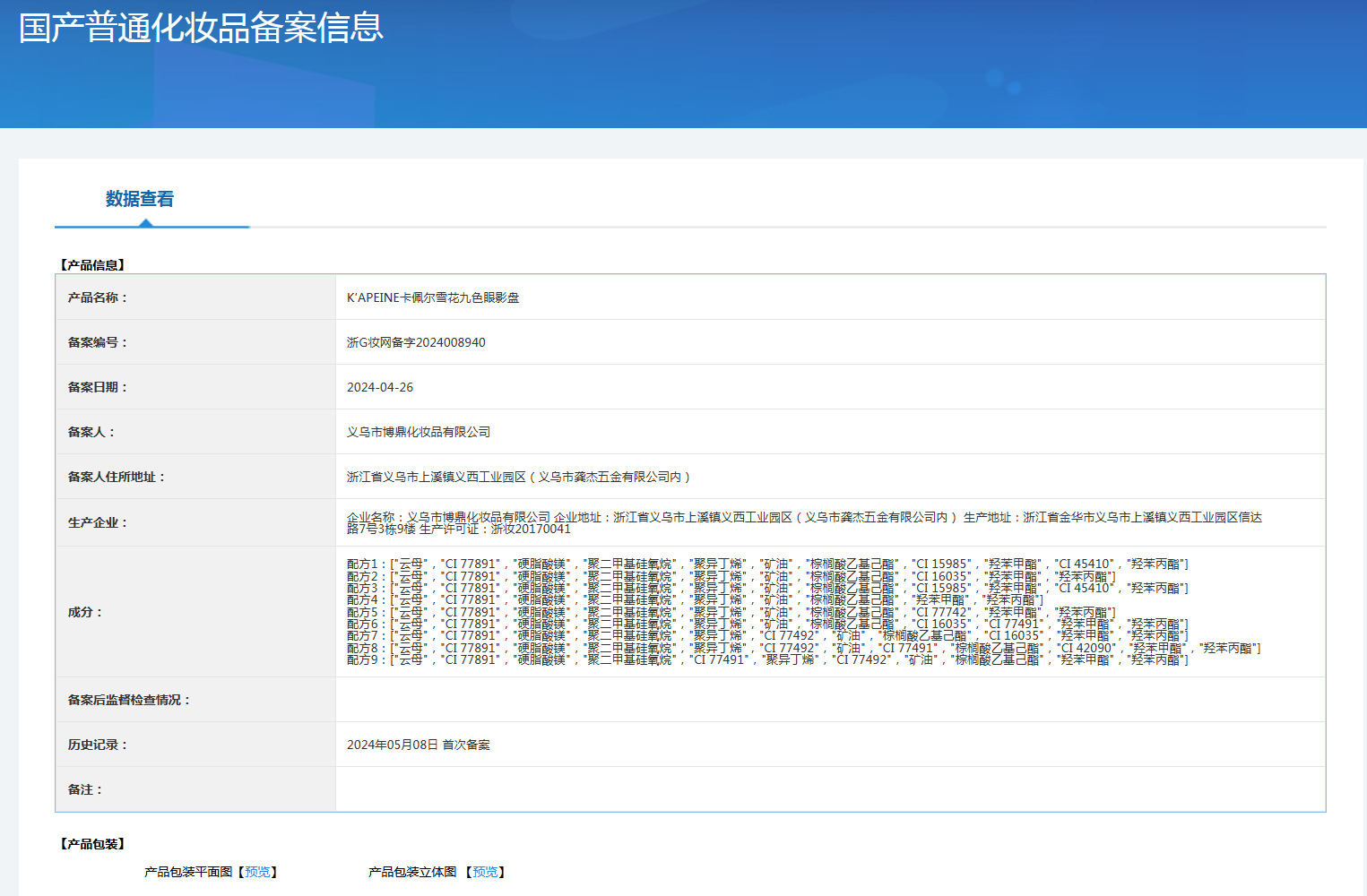Viewport: 1367px width, 896px height.
Task: Click the history record 2024年05月08日 首次备案
Action: pyautogui.click(x=419, y=745)
